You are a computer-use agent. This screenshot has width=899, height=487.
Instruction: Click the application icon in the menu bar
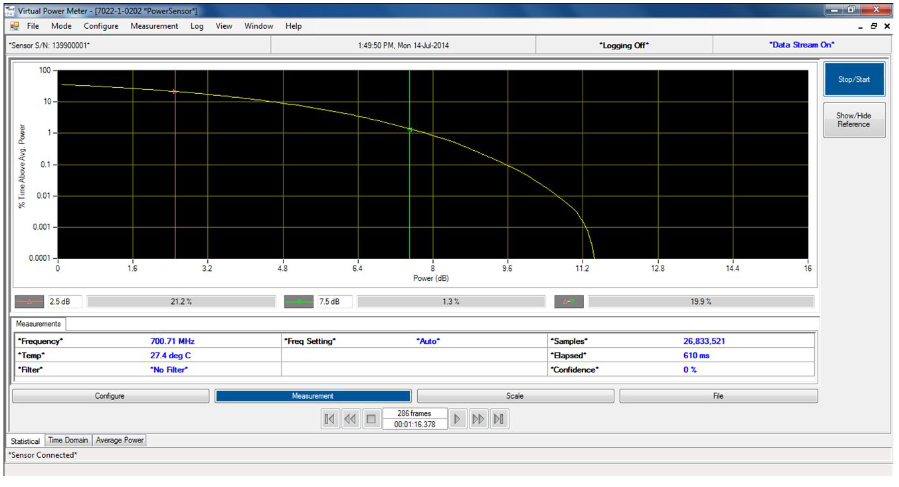pos(15,26)
